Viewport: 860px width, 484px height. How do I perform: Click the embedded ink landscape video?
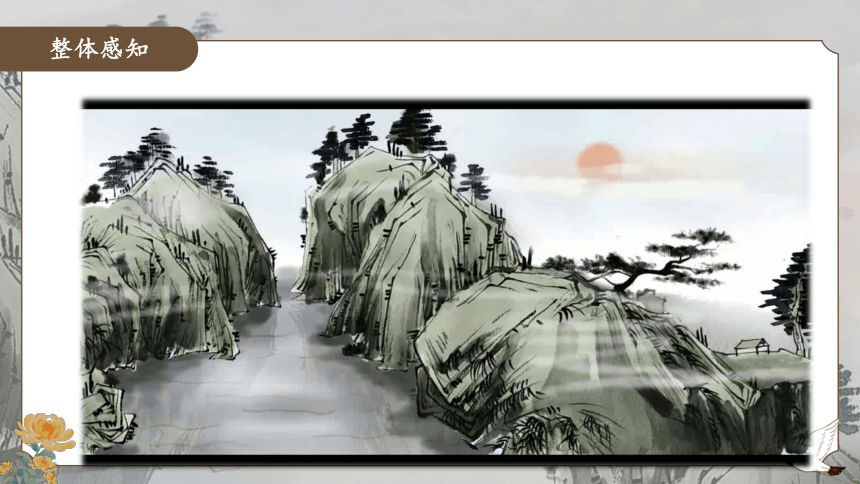click(446, 282)
